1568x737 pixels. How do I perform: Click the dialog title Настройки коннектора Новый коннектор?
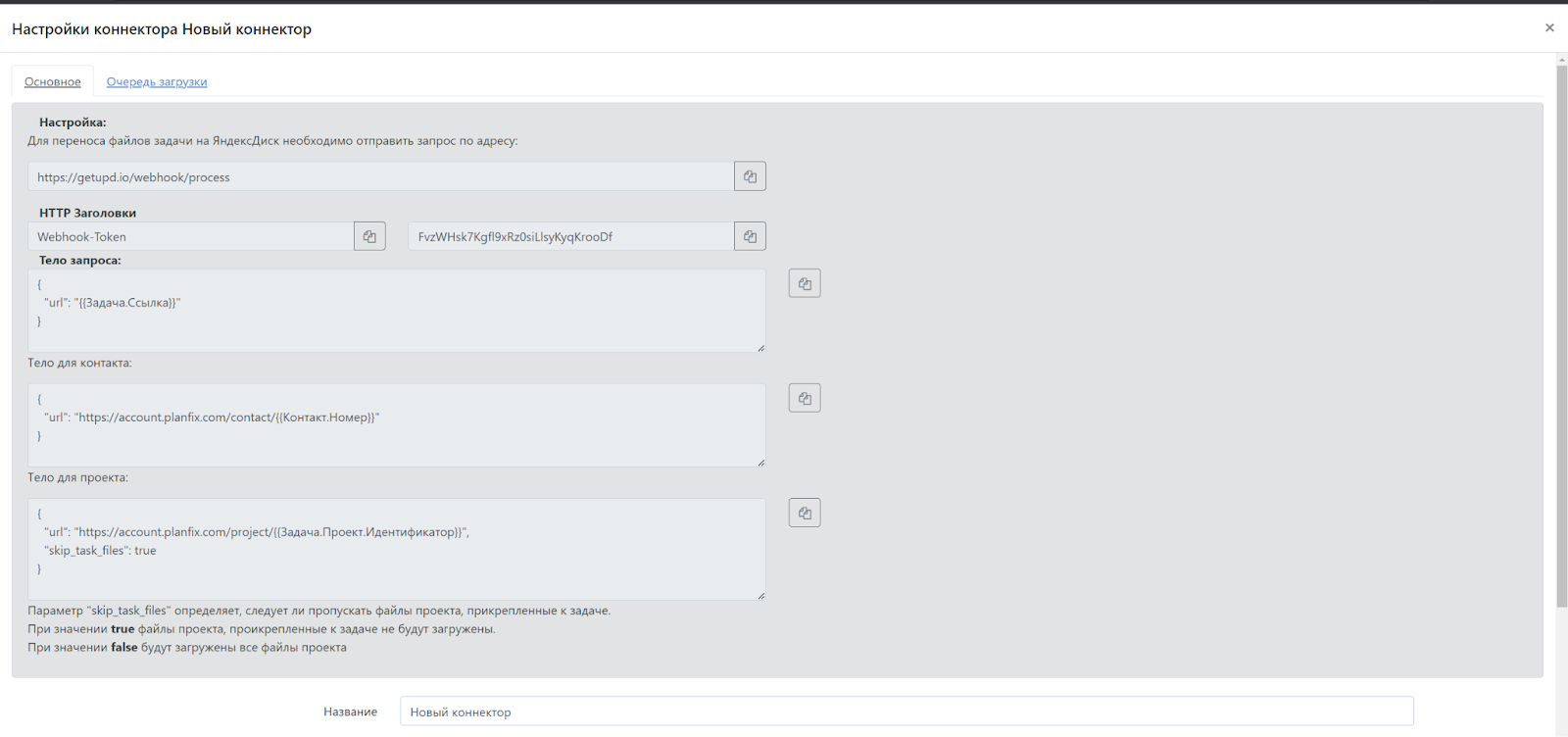[x=162, y=29]
